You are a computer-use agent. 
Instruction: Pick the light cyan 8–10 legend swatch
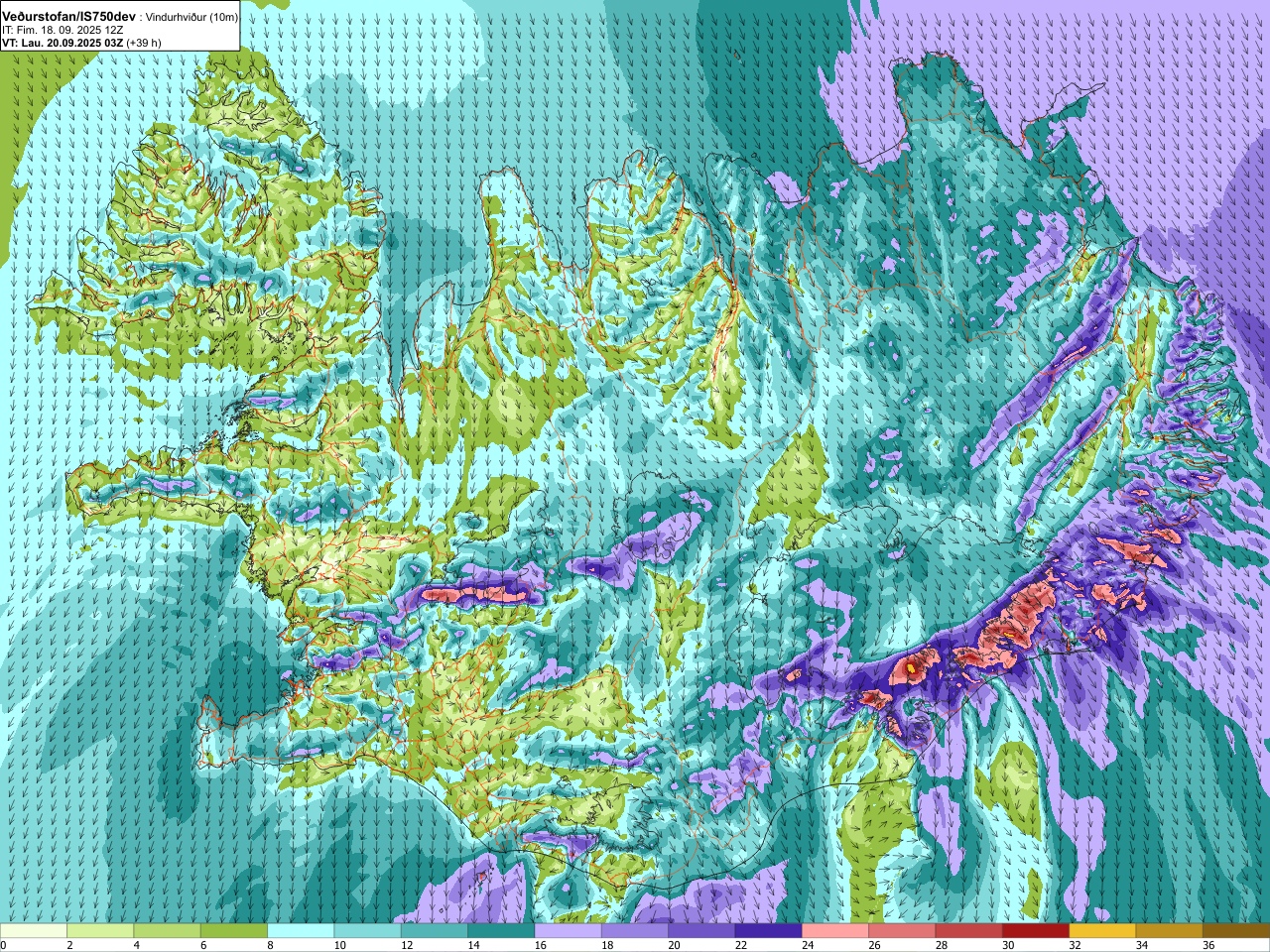click(x=301, y=931)
